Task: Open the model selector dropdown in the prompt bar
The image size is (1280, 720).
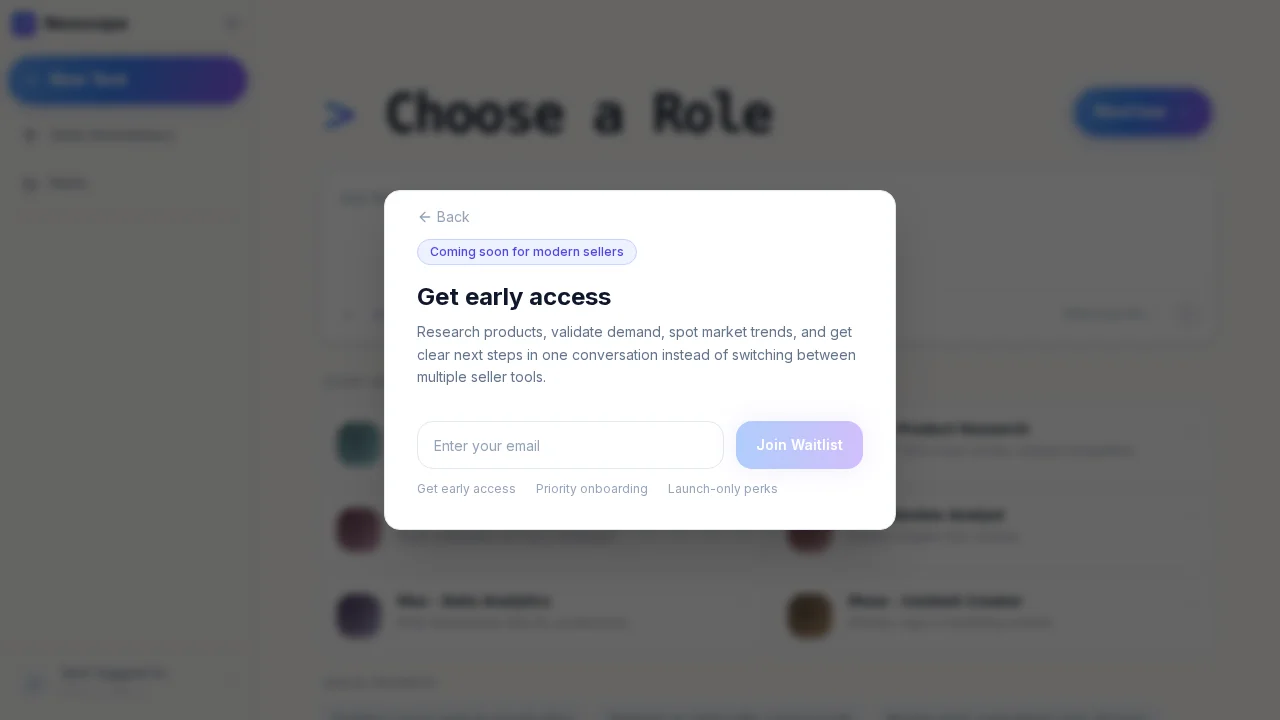Action: click(x=1105, y=314)
